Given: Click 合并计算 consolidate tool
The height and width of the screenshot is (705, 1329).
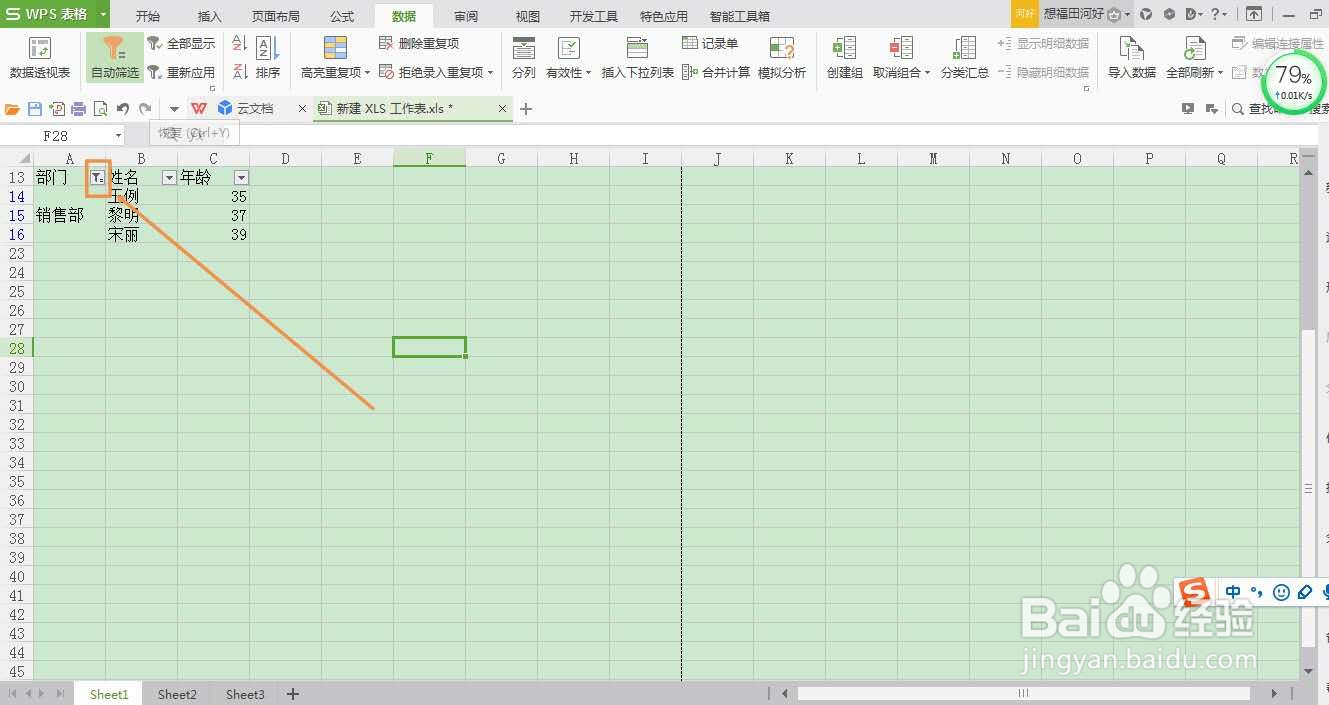Looking at the screenshot, I should (x=716, y=72).
